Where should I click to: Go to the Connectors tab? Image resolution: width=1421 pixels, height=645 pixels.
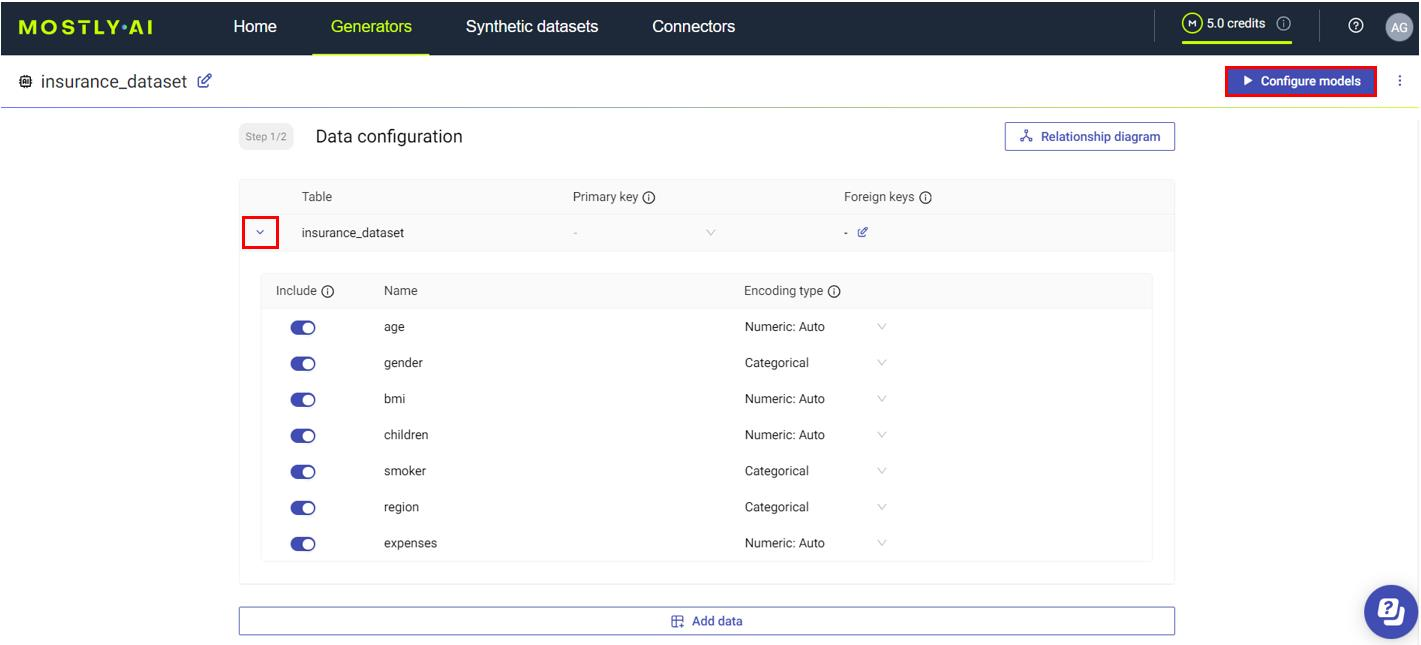coord(693,27)
